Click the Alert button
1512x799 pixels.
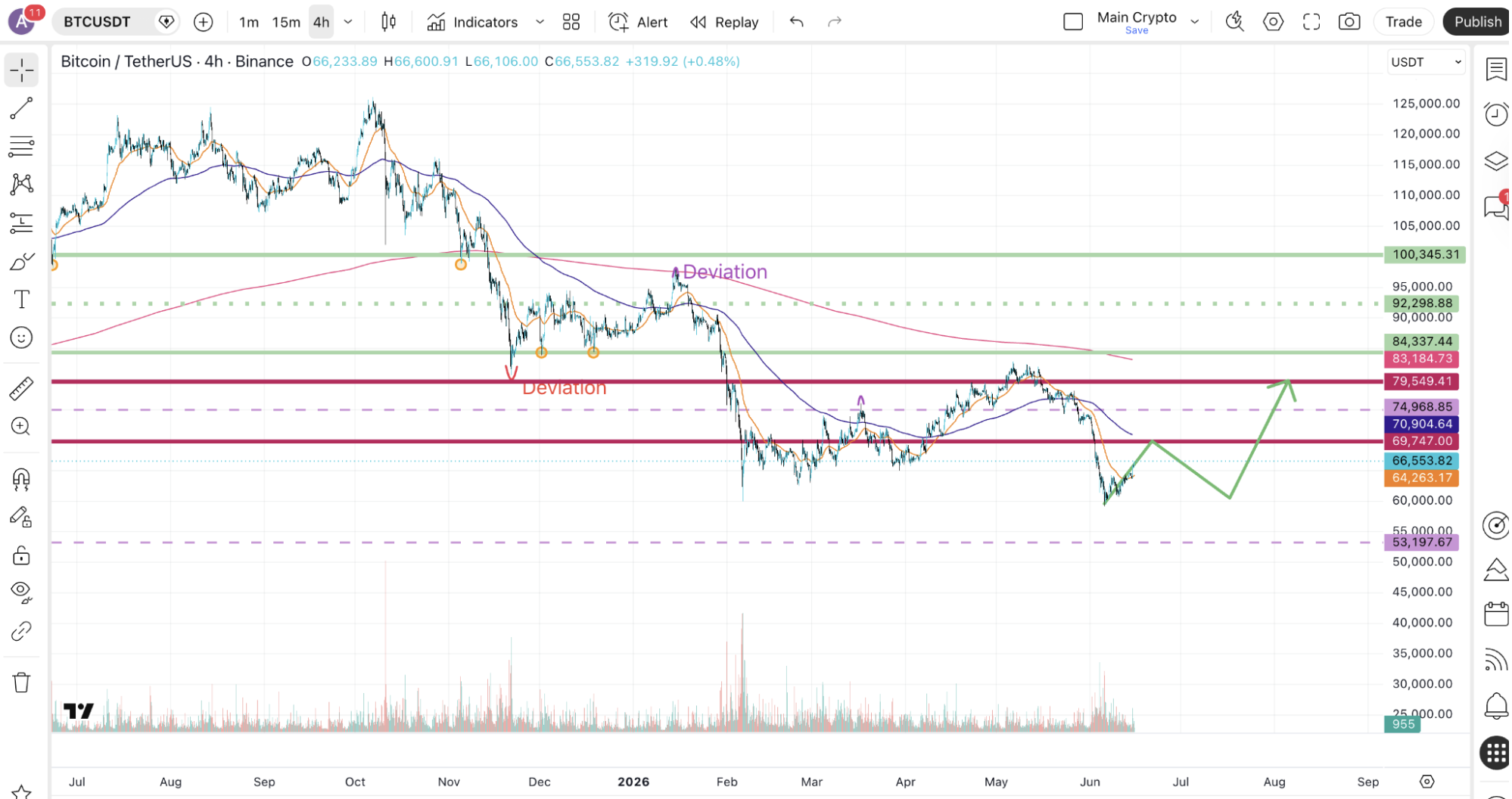[x=638, y=22]
